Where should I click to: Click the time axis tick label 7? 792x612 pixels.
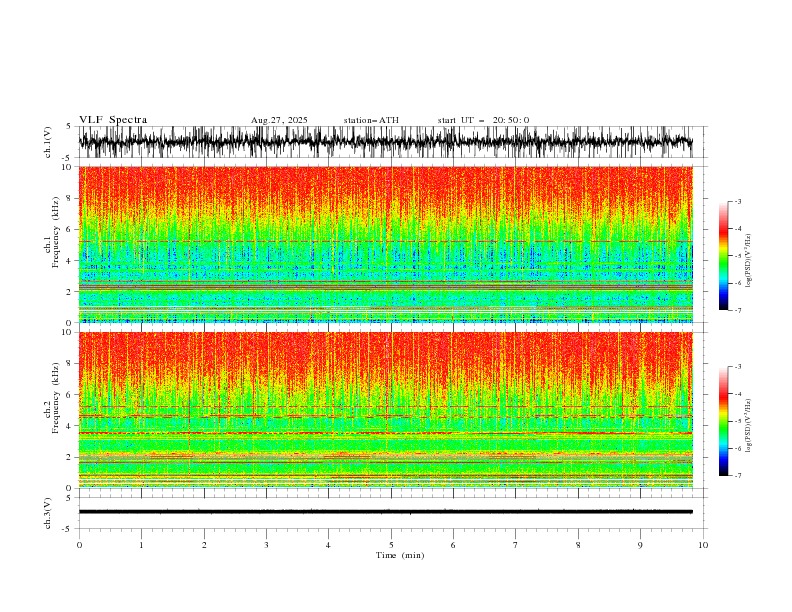click(x=516, y=545)
